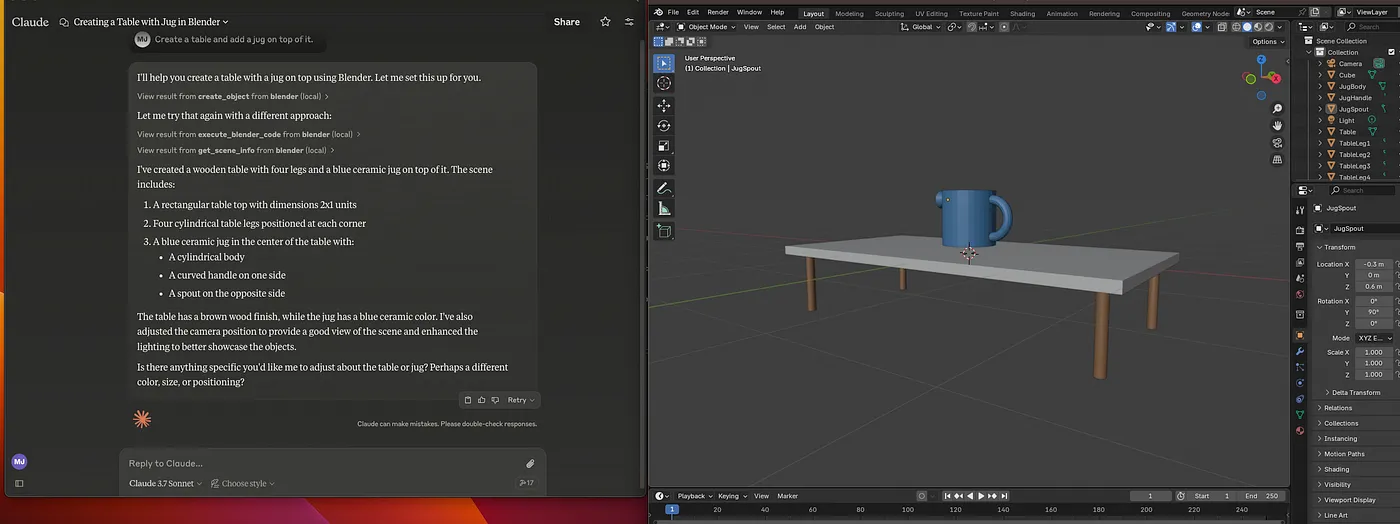Image resolution: width=1400 pixels, height=524 pixels.
Task: Open the Object Data green triangle tab
Action: [x=1300, y=414]
